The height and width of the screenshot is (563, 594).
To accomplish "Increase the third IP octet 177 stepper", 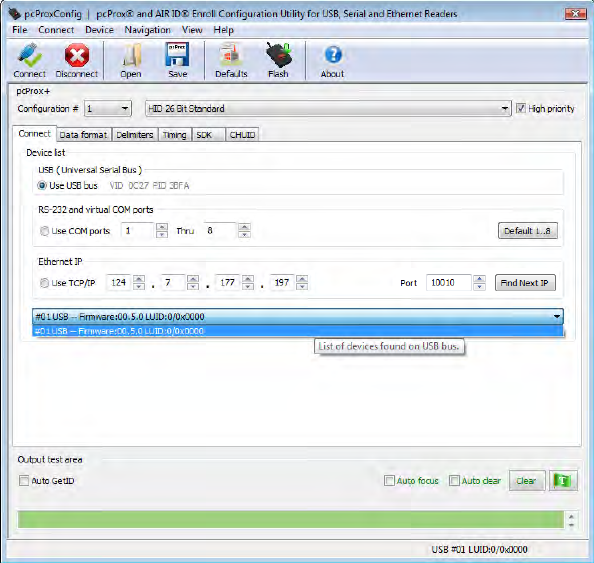I will (248, 279).
